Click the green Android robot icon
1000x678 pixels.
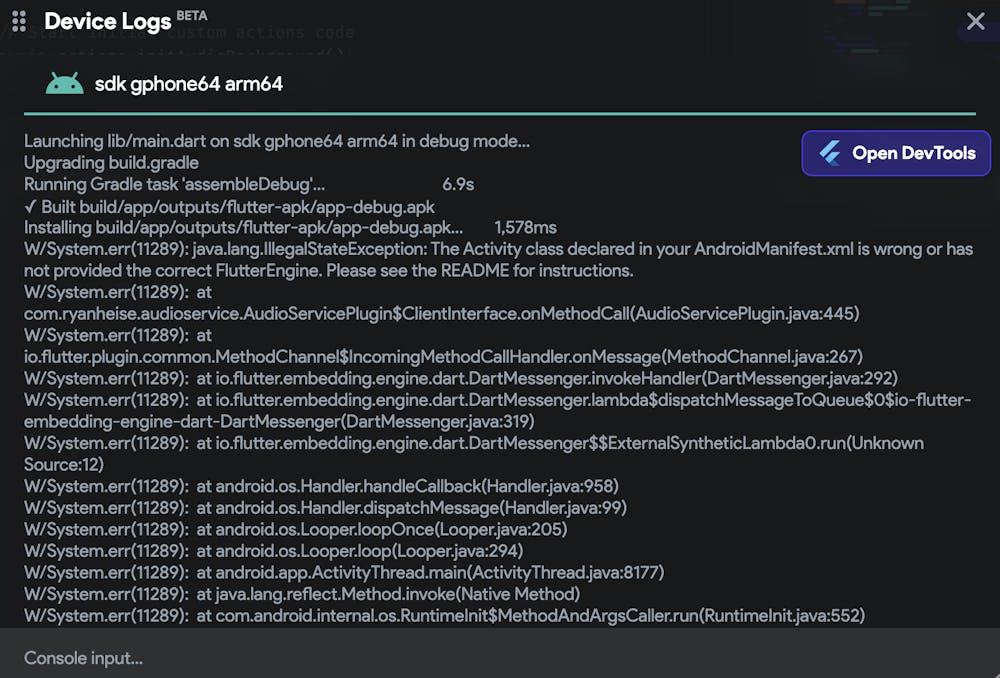(64, 84)
